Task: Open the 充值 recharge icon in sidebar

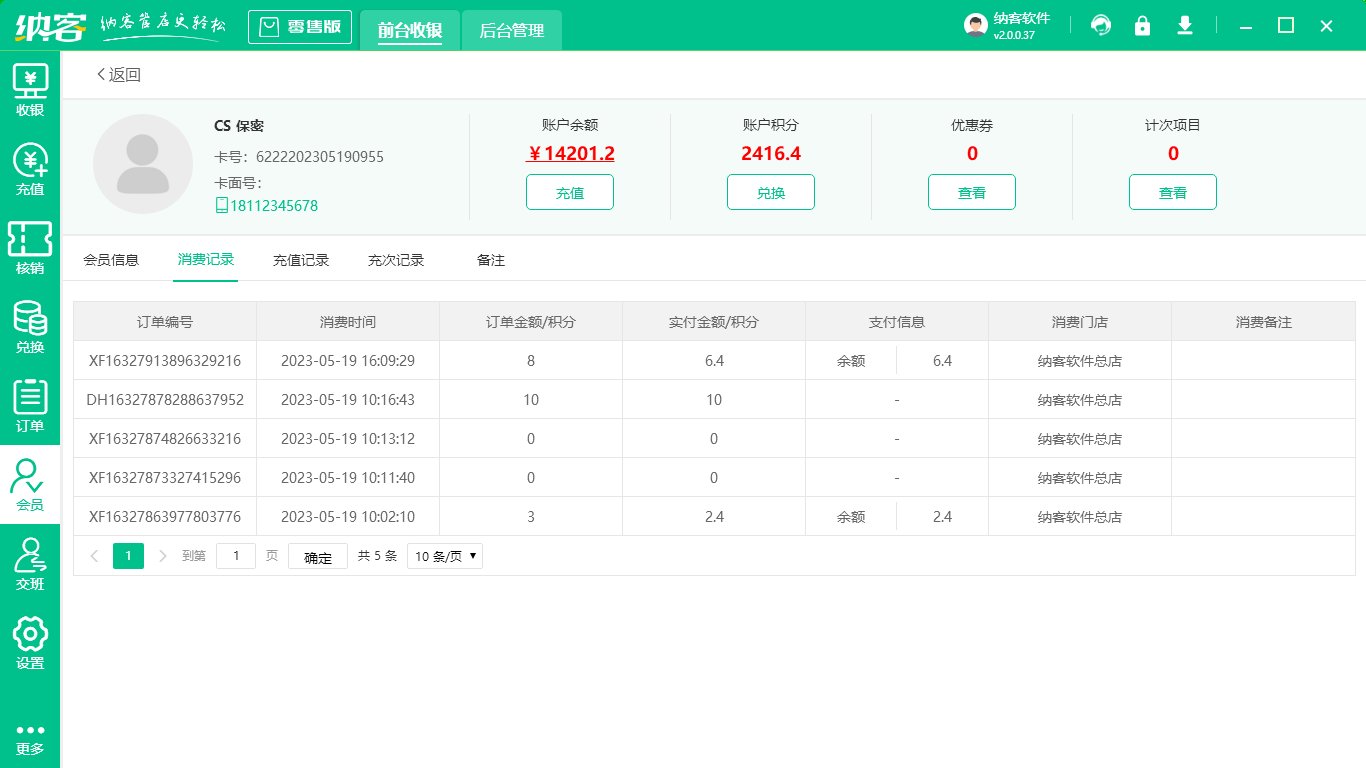Action: point(30,169)
